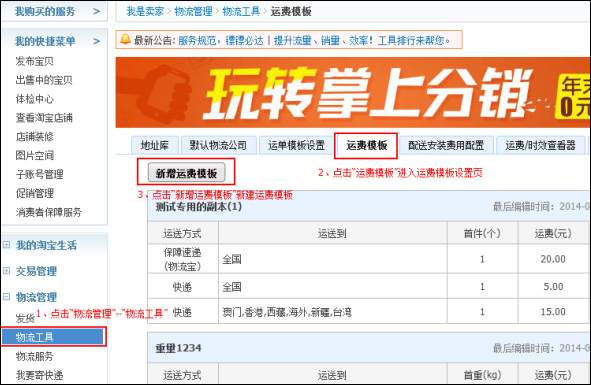Viewport: 591px width, 385px height.
Task: Go to 物流管理 breadcrumb link
Action: click(x=193, y=12)
